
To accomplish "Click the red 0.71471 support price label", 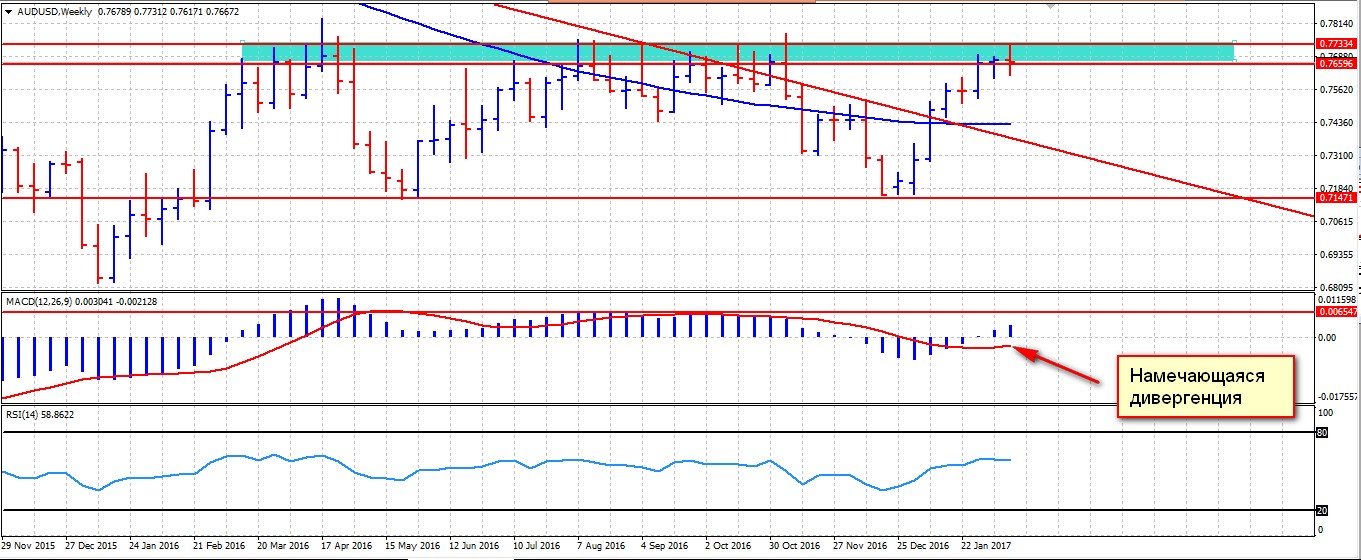I will pos(1336,198).
